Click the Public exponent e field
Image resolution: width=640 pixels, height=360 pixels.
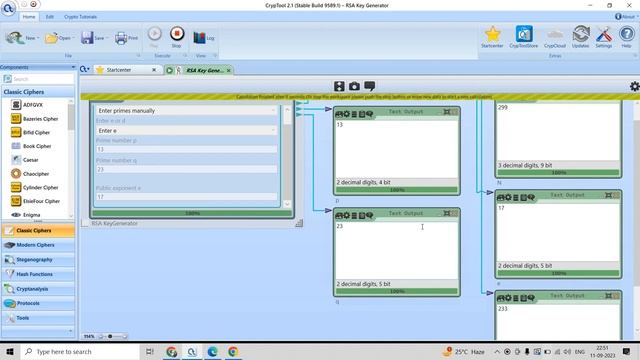[x=187, y=197]
